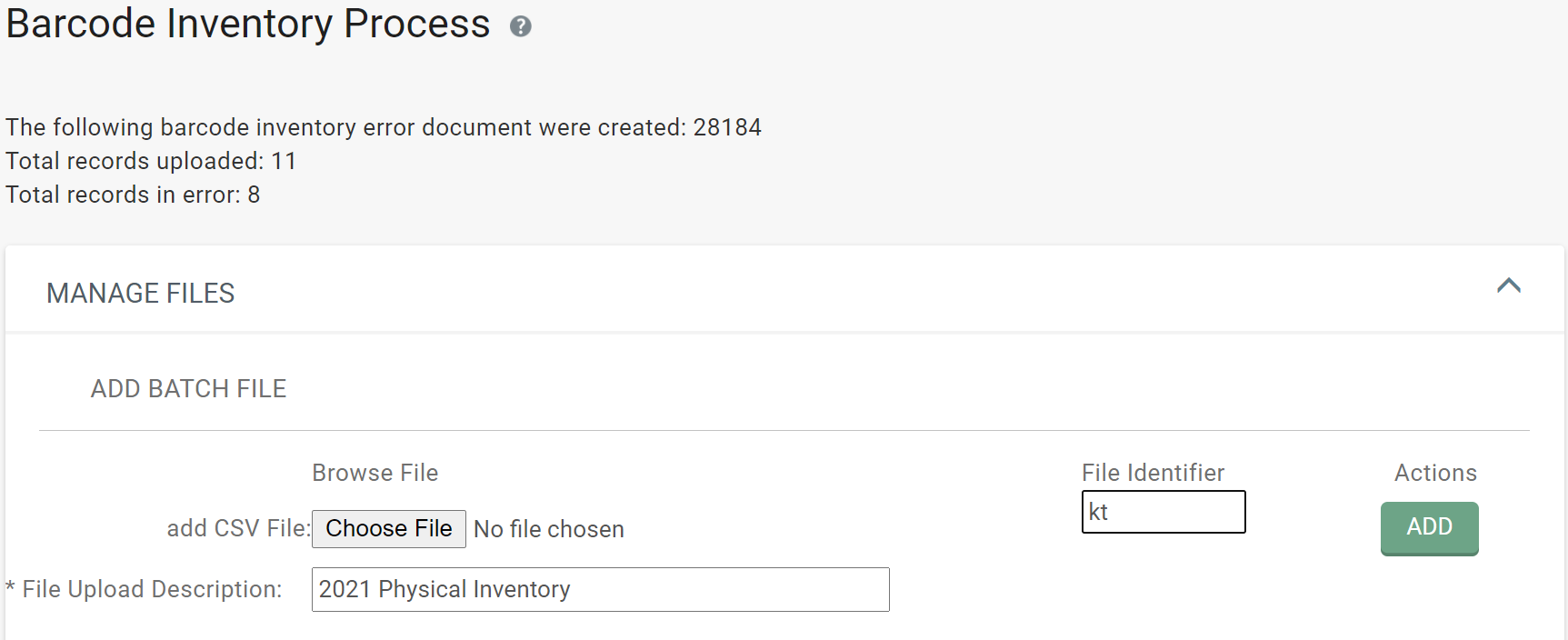Click the Barcode Inventory Process page title

[x=248, y=25]
